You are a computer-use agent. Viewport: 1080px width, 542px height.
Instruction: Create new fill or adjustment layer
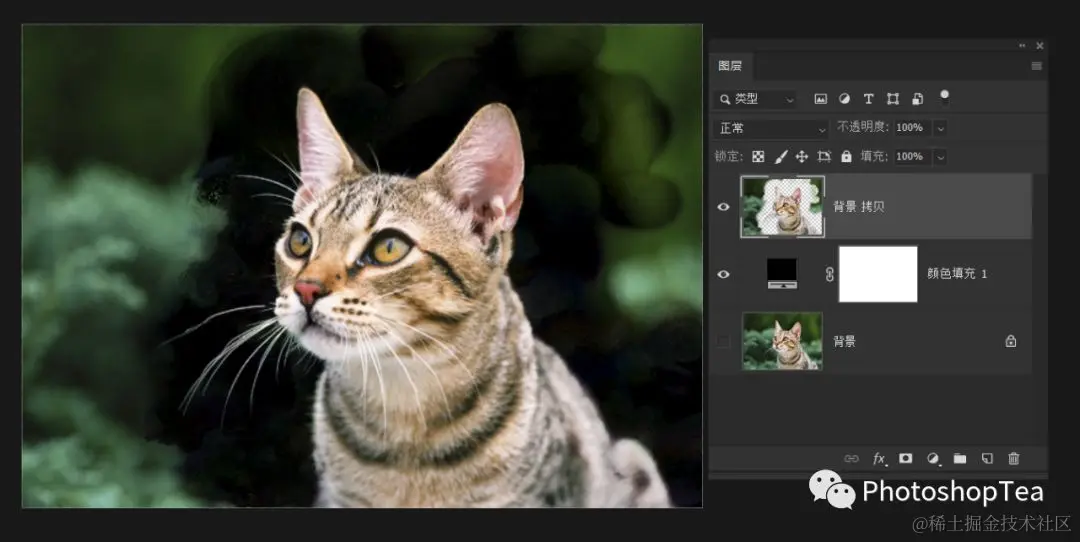(933, 459)
